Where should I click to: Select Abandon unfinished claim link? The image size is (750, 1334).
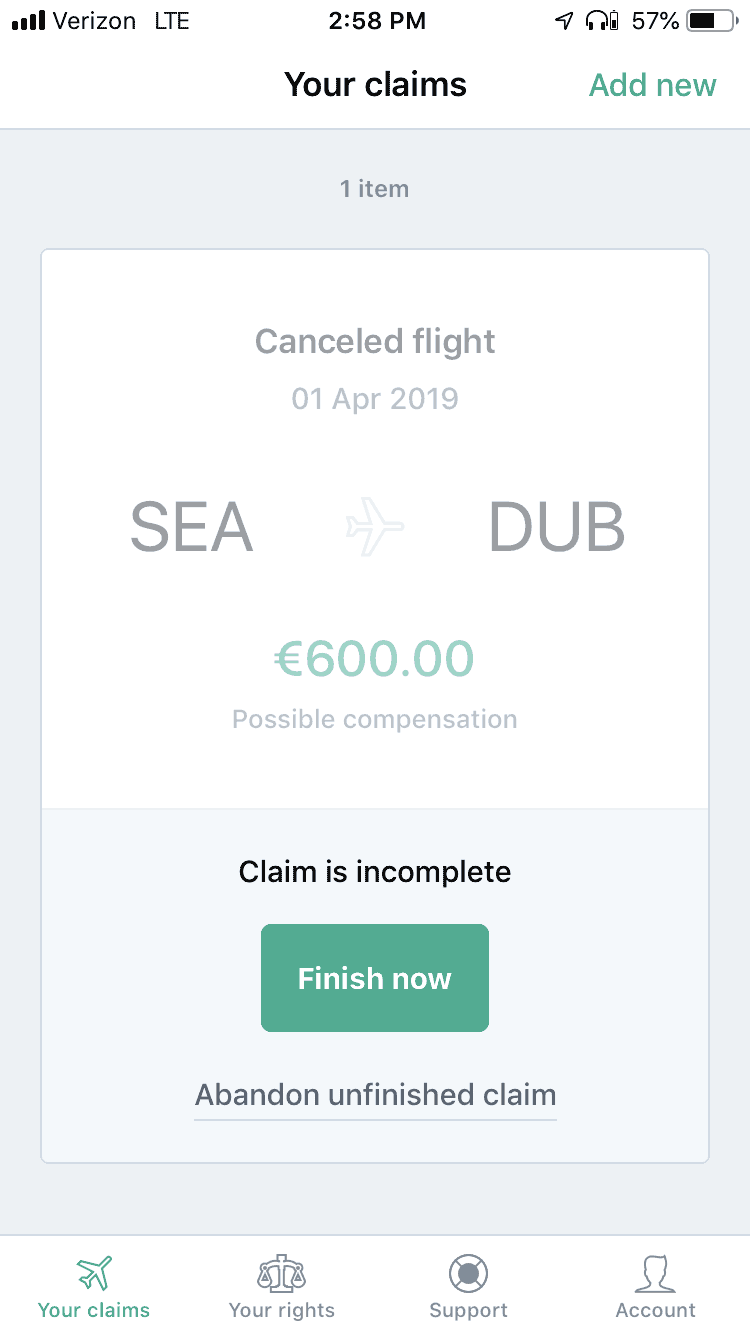tap(375, 1095)
